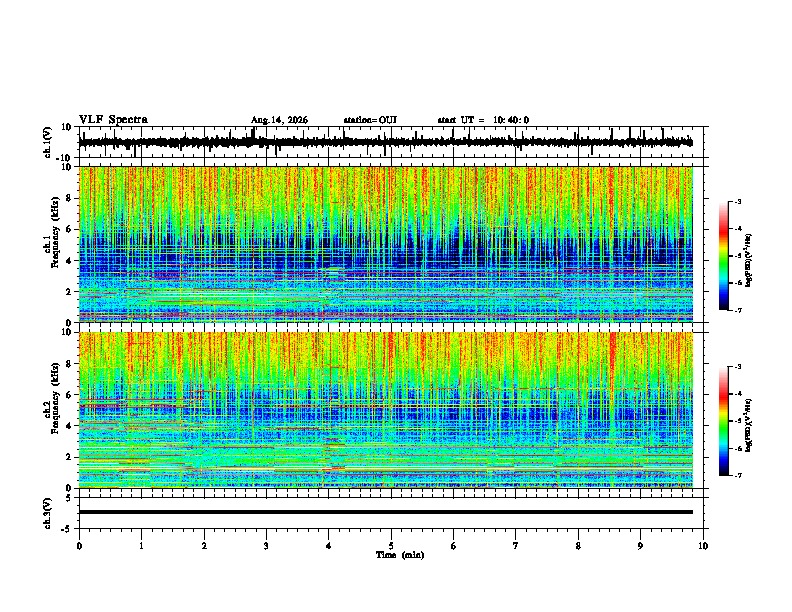The width and height of the screenshot is (792, 612).
Task: Click the ch.2 colorbar "-3" label
Action: [x=738, y=367]
